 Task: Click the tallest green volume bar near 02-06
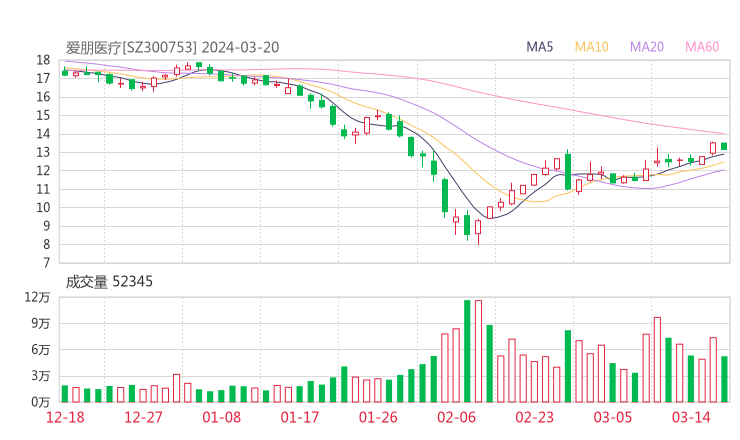467,351
